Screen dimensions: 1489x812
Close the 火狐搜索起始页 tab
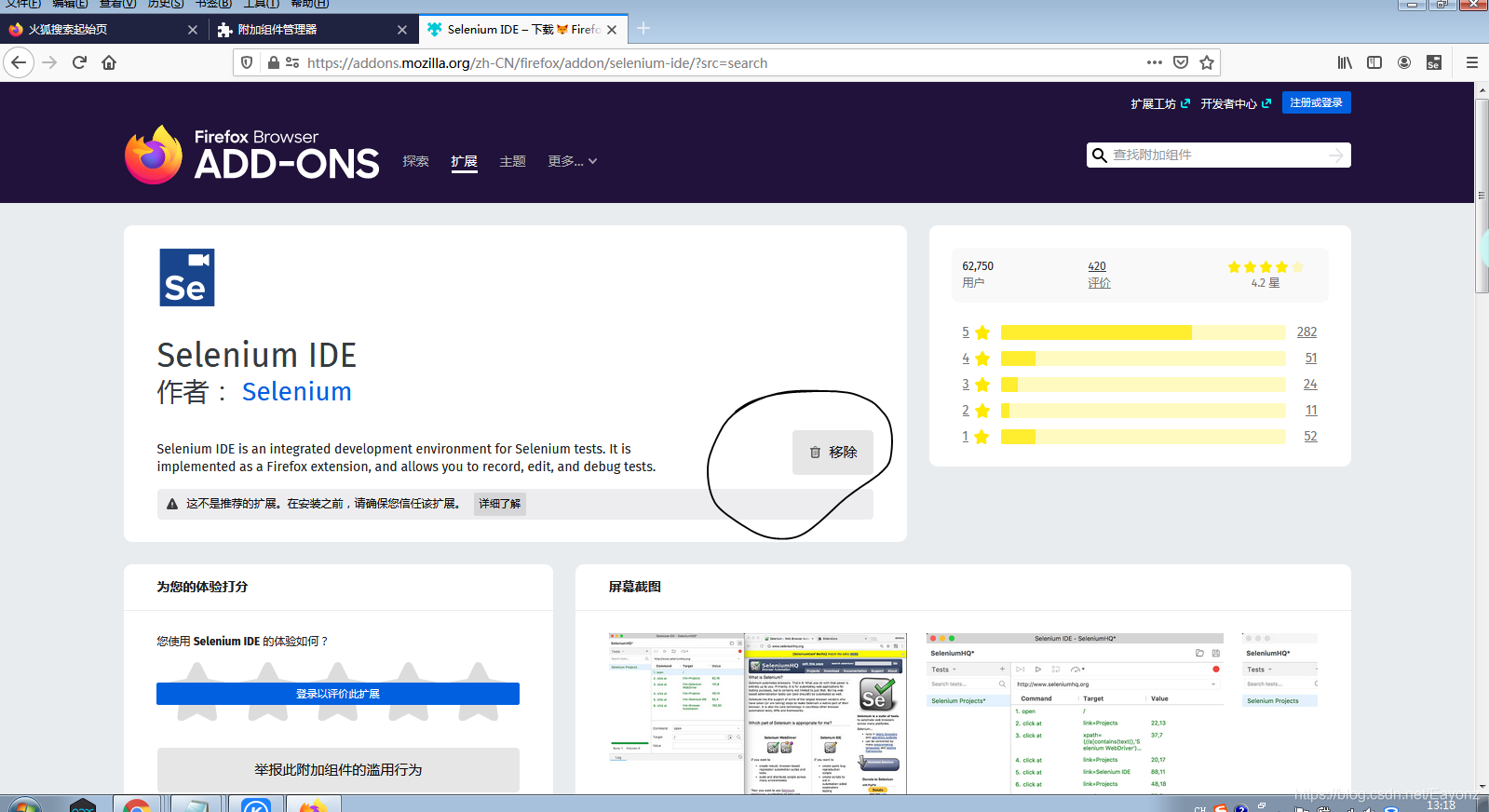point(193,30)
